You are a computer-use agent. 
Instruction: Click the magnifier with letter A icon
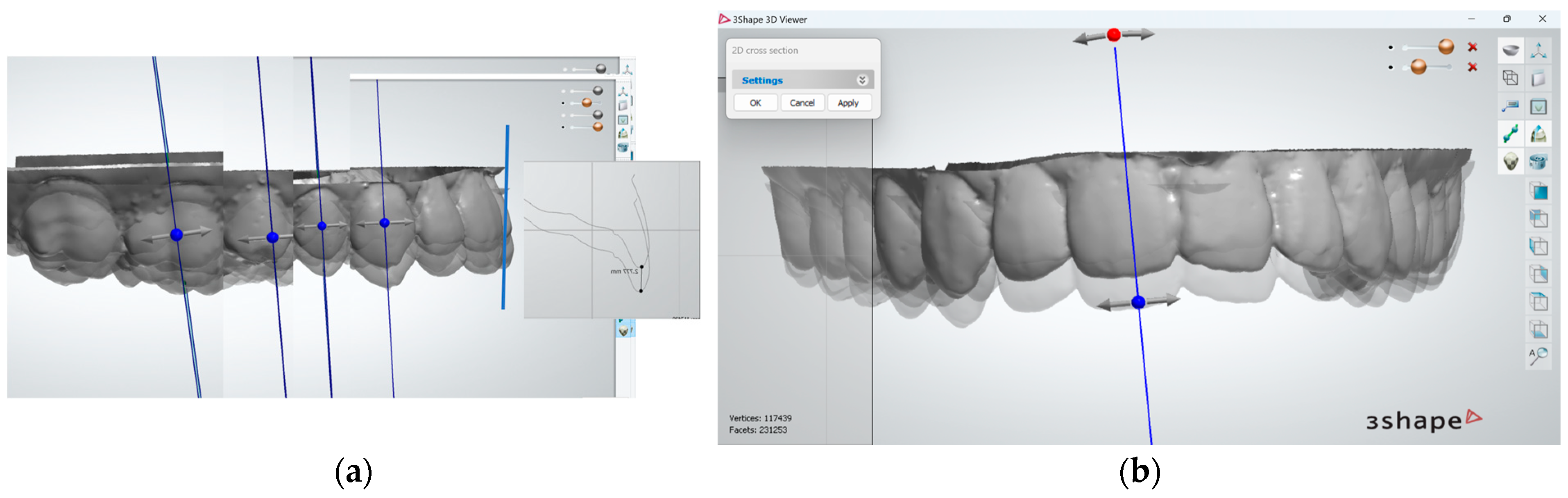[x=1538, y=356]
